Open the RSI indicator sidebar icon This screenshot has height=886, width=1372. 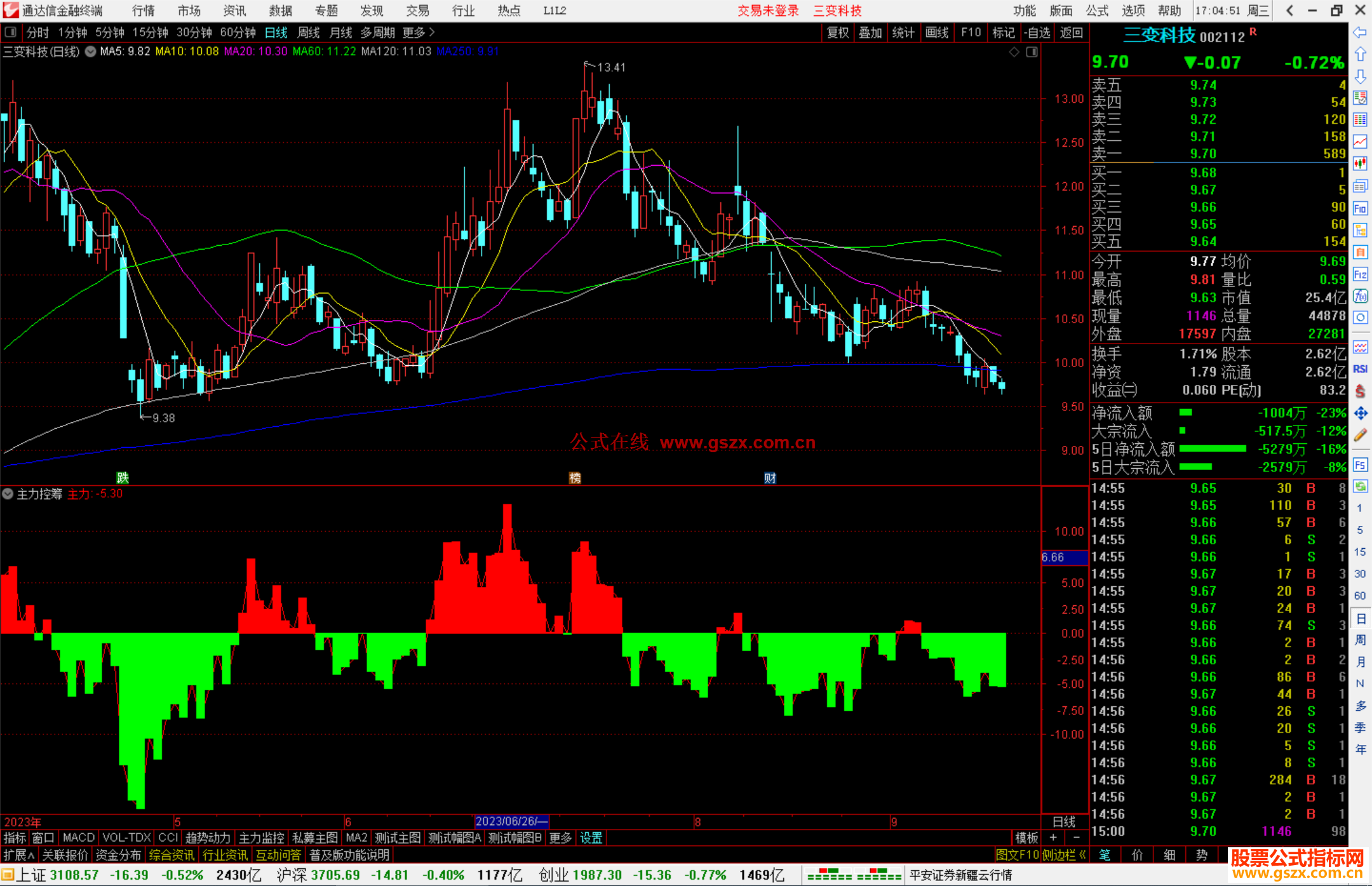tap(1360, 369)
